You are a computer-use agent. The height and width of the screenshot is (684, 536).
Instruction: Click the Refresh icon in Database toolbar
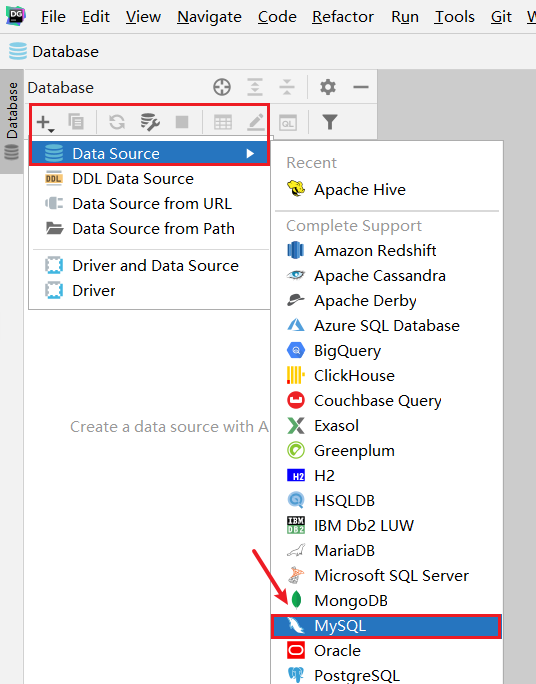[117, 122]
